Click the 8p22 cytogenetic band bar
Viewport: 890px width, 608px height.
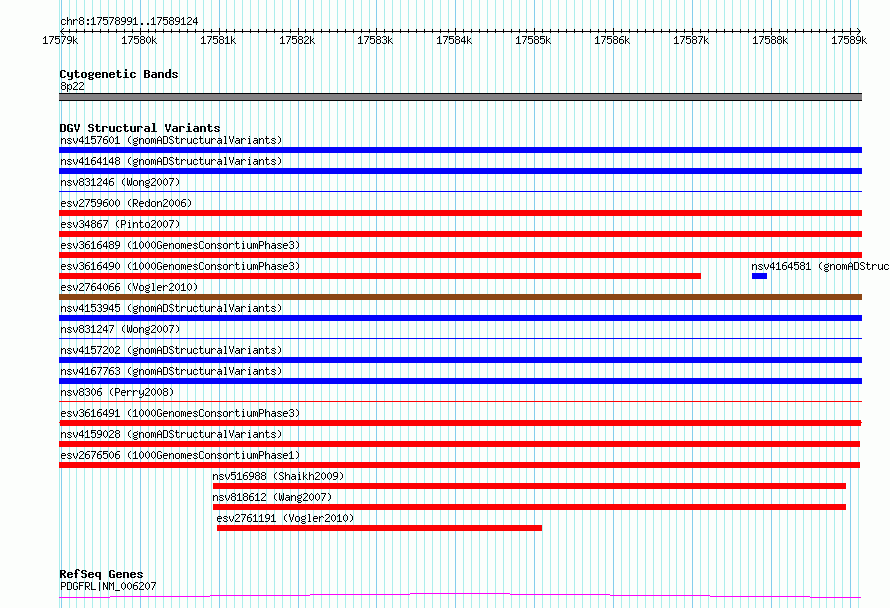click(460, 97)
